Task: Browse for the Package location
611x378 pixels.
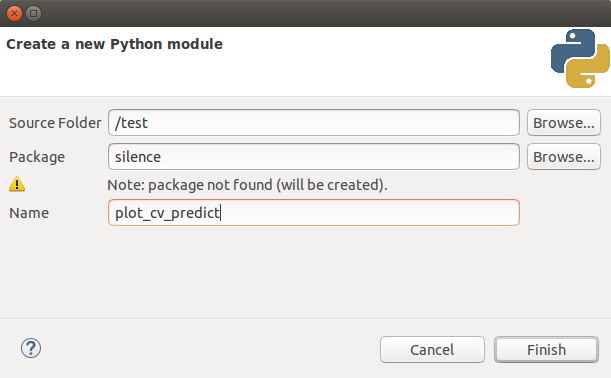Action: [x=563, y=157]
